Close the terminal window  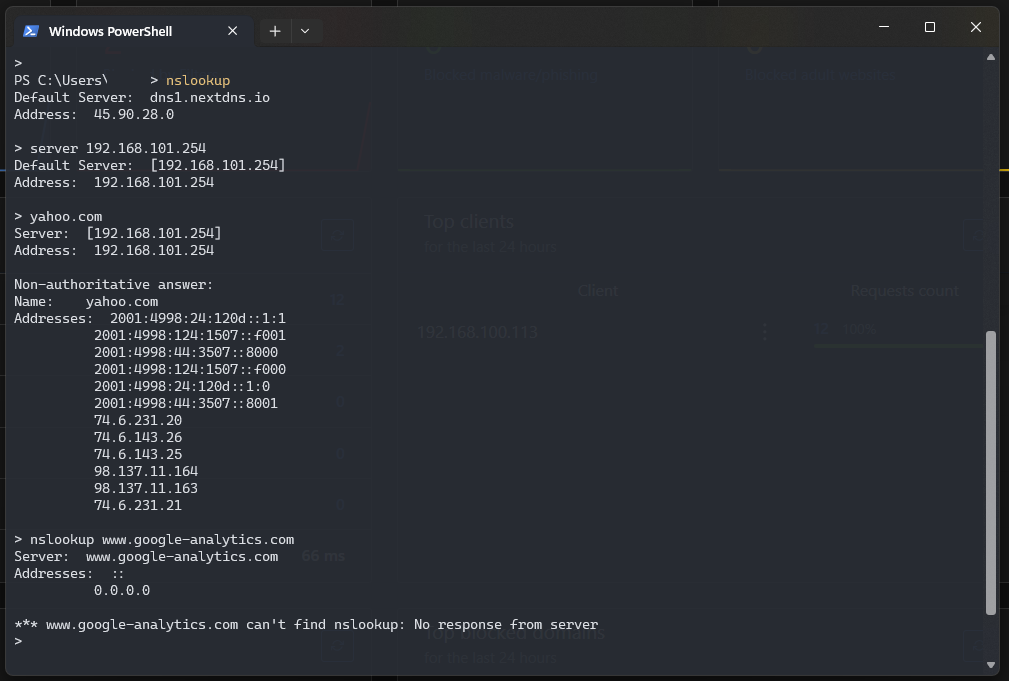click(x=976, y=27)
